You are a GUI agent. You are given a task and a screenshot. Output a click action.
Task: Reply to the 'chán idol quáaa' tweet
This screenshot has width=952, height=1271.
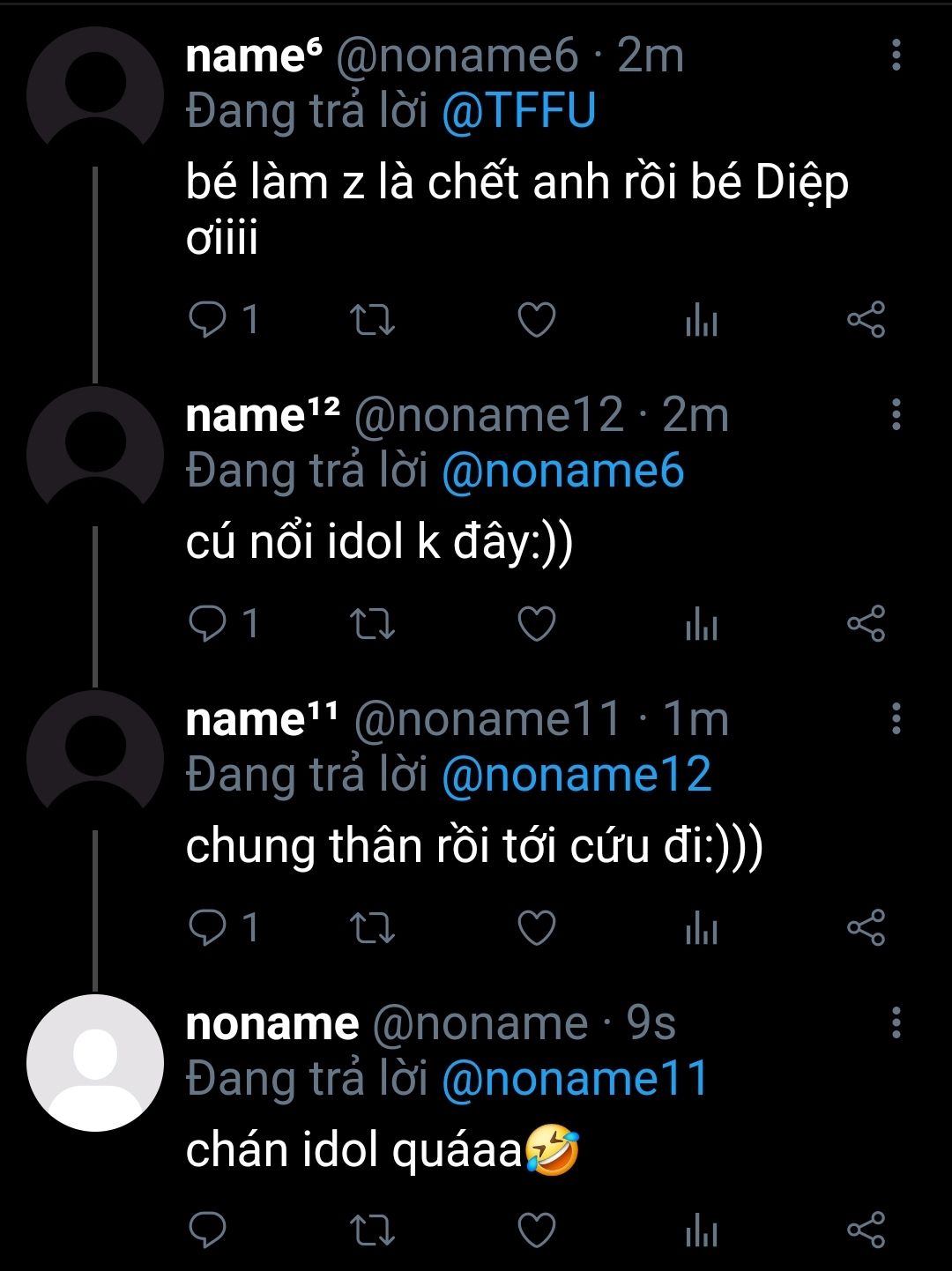pyautogui.click(x=208, y=1230)
